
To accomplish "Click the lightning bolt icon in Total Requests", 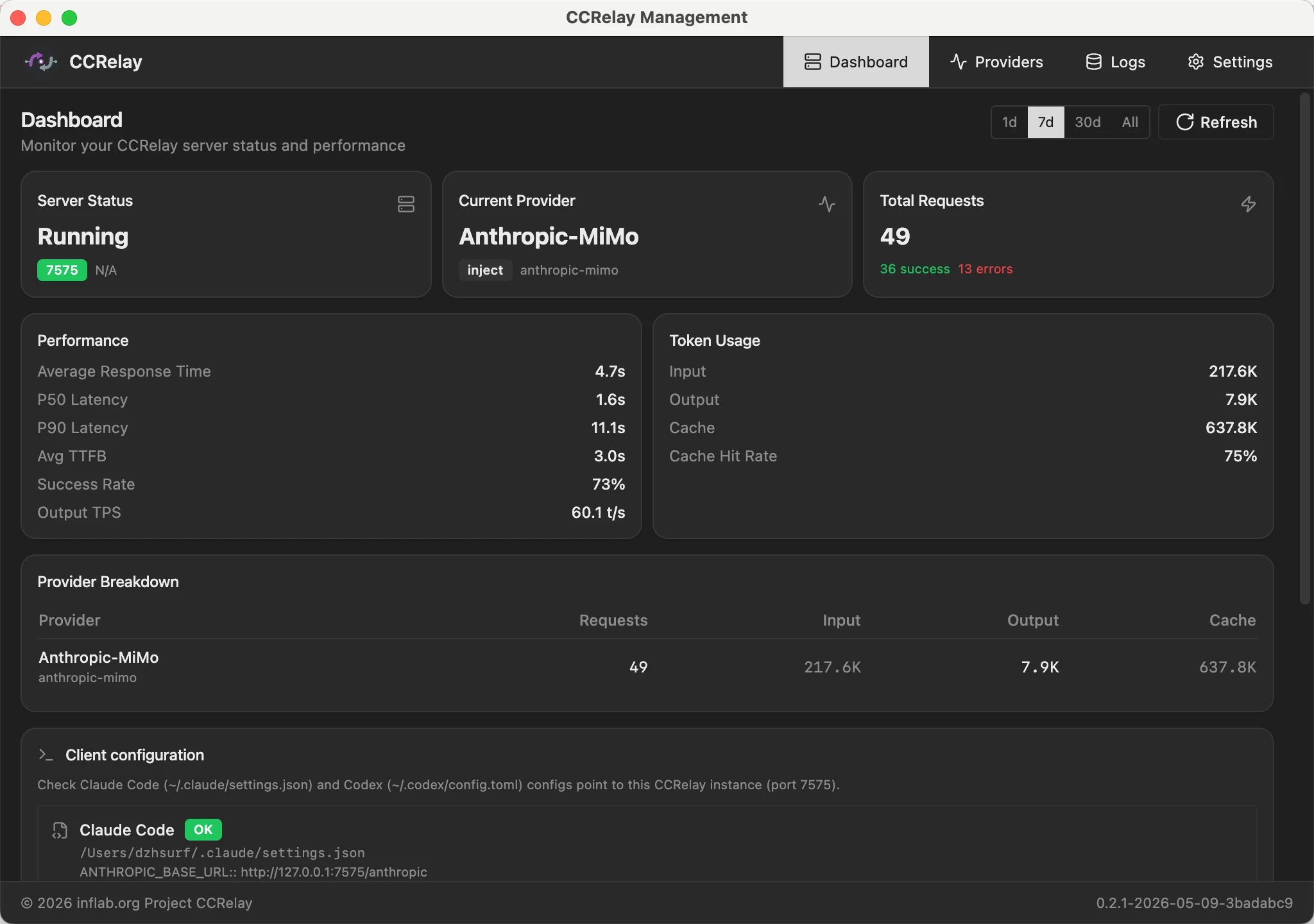I will [x=1248, y=204].
